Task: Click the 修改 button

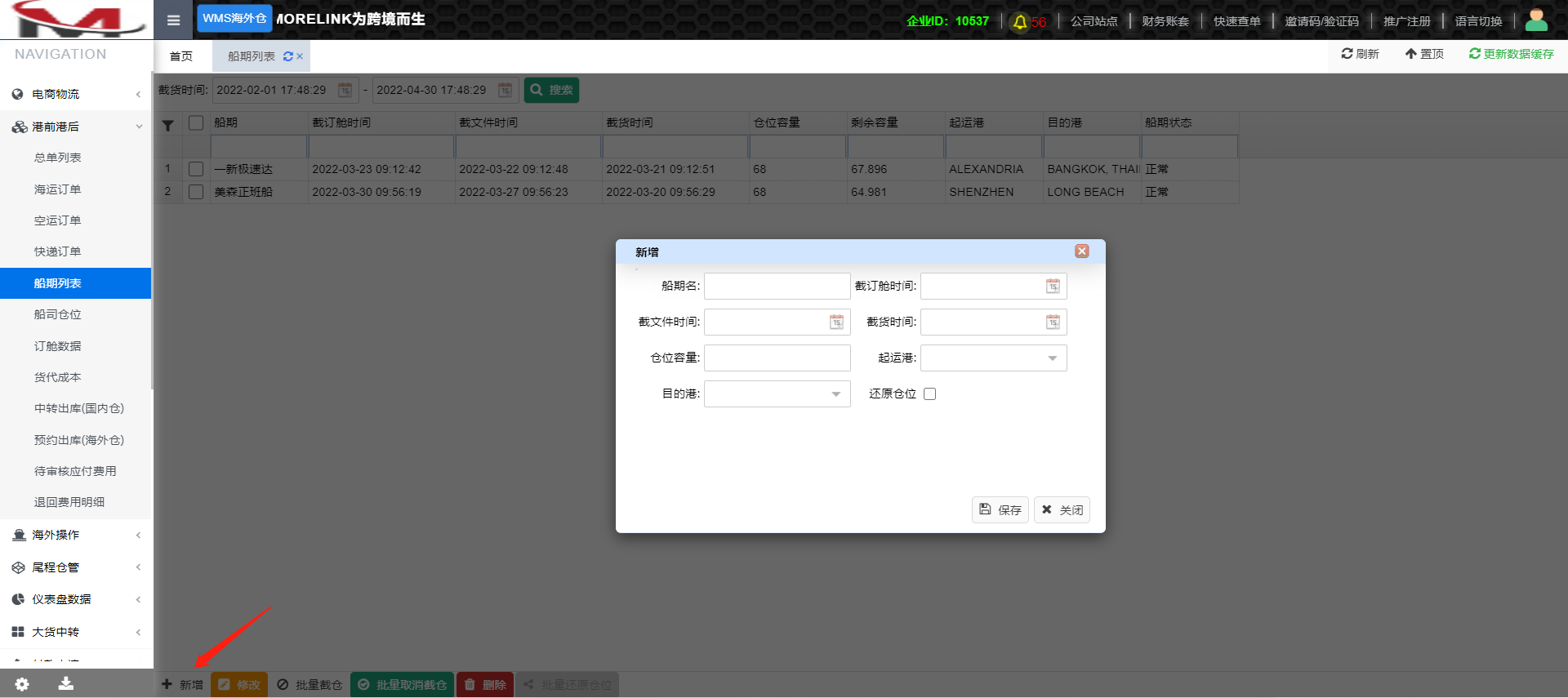Action: [239, 684]
